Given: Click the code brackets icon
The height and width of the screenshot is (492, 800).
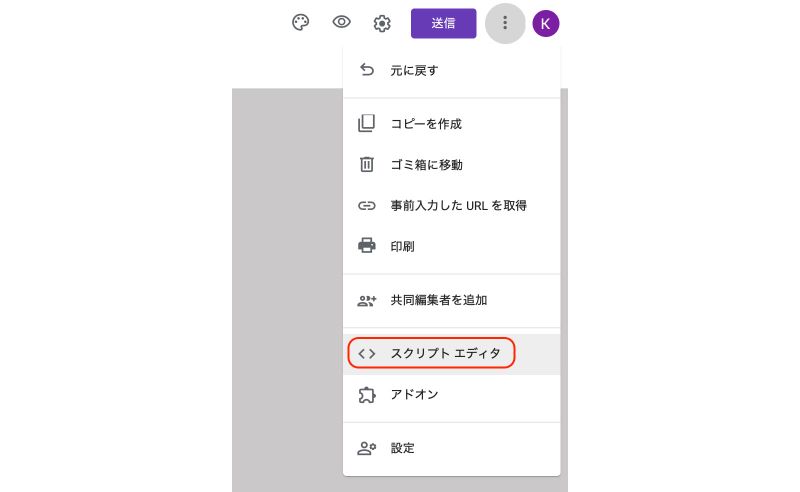Looking at the screenshot, I should [366, 354].
